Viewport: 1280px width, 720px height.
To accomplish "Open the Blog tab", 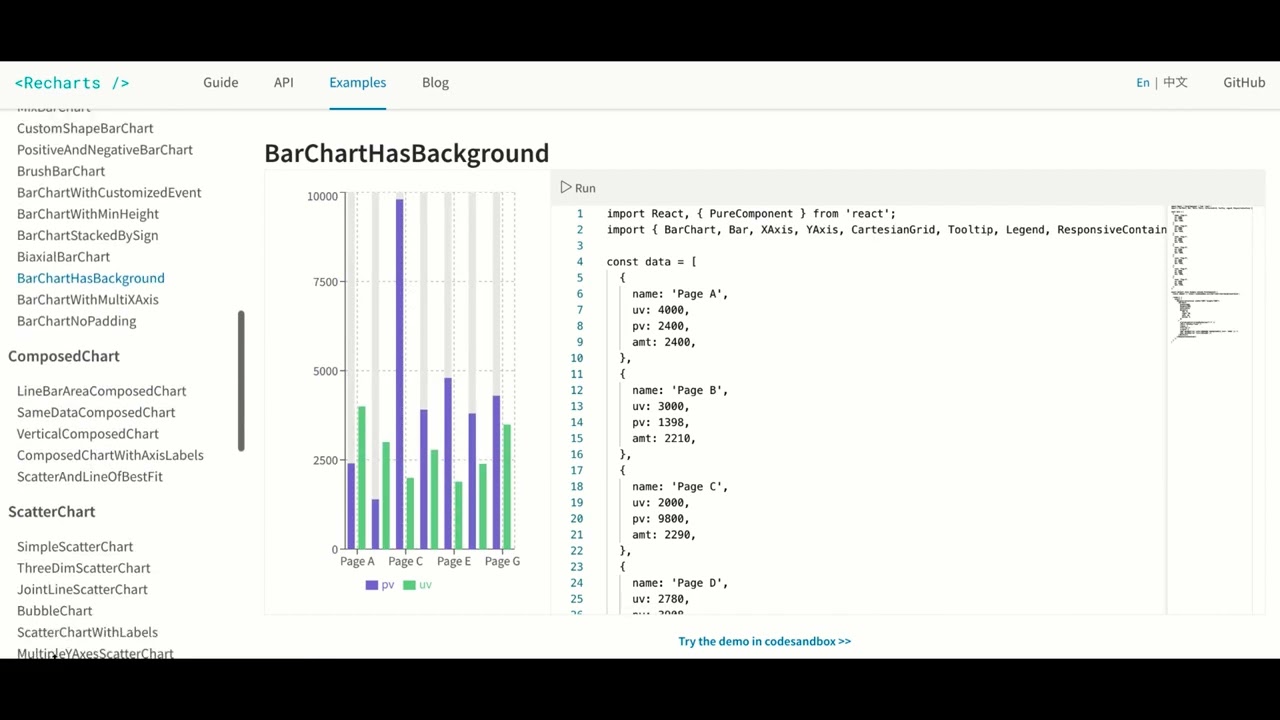I will coord(435,82).
